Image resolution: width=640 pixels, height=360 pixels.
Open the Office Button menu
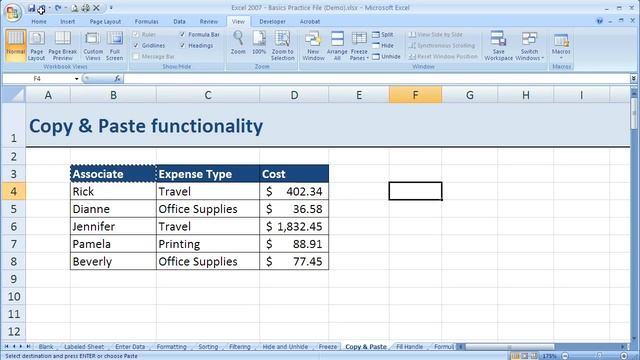point(12,12)
